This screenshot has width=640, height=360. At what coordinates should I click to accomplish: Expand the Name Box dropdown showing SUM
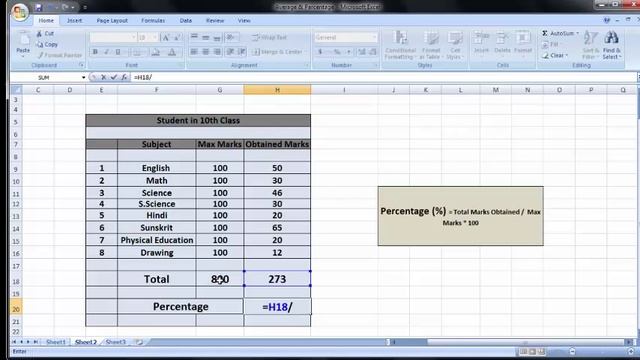[83, 77]
